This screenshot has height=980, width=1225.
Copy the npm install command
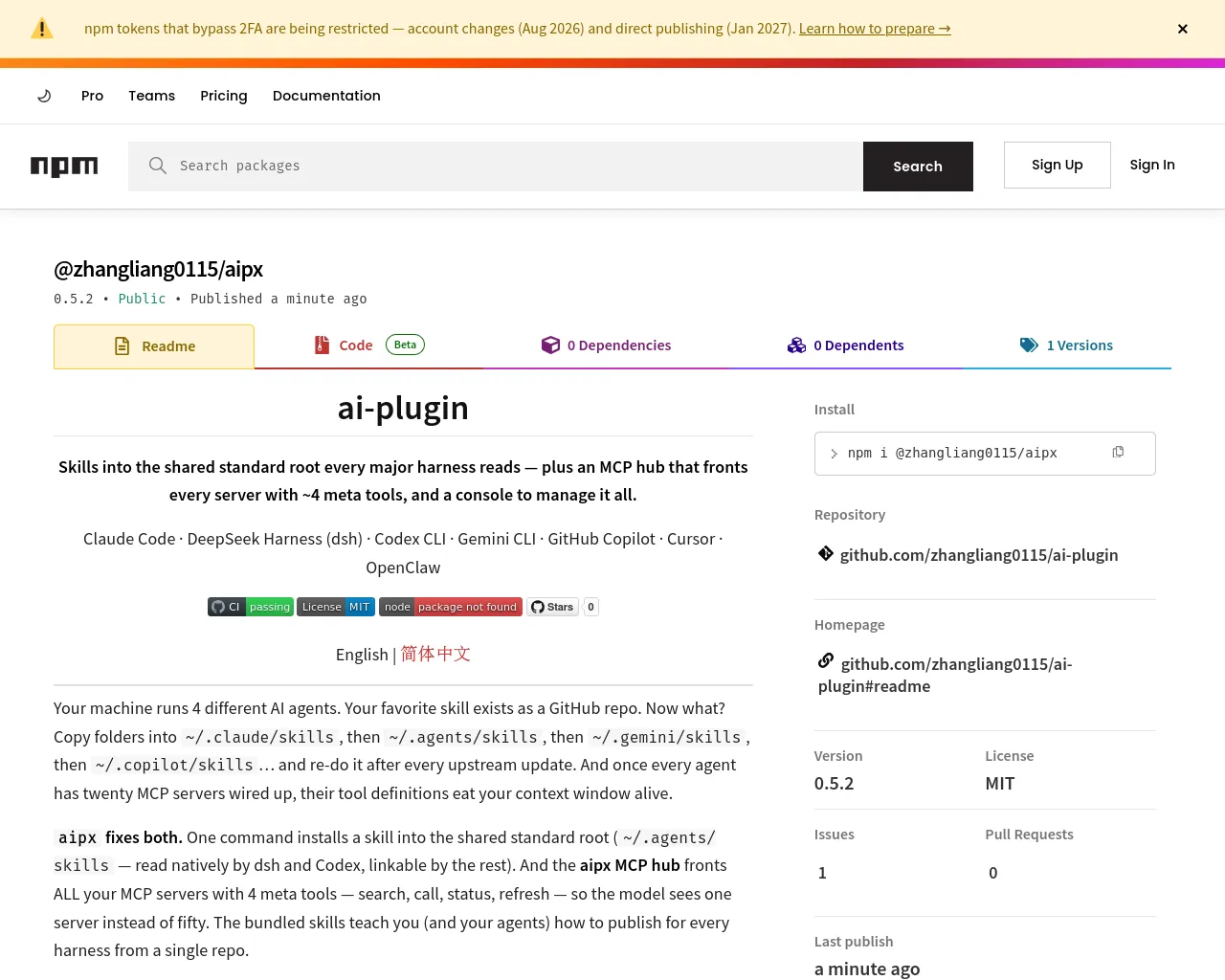[1118, 452]
